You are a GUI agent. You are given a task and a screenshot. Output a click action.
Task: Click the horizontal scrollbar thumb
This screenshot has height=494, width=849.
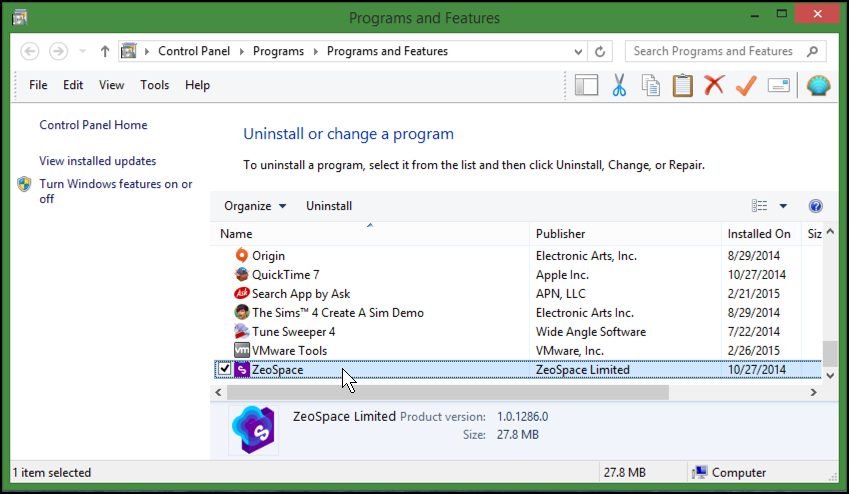448,392
